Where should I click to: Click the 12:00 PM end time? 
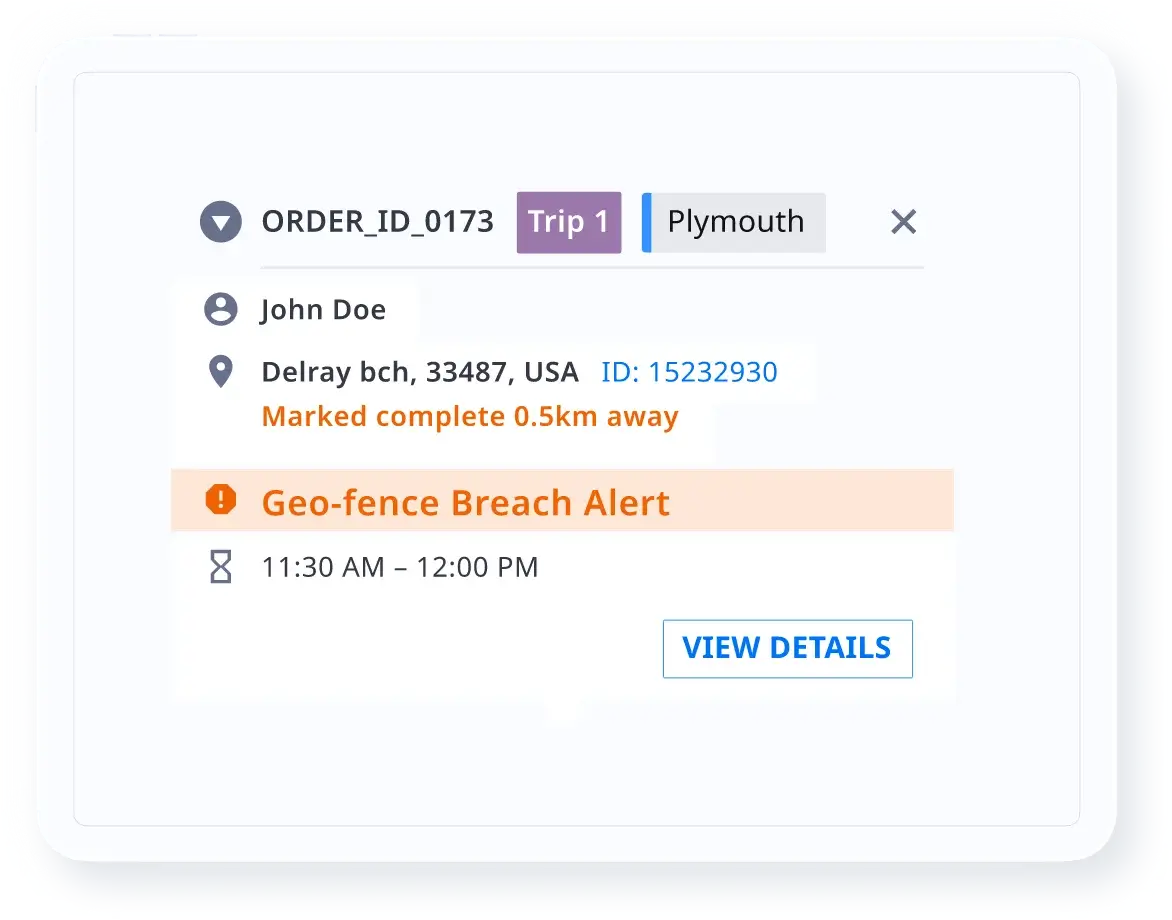click(477, 568)
